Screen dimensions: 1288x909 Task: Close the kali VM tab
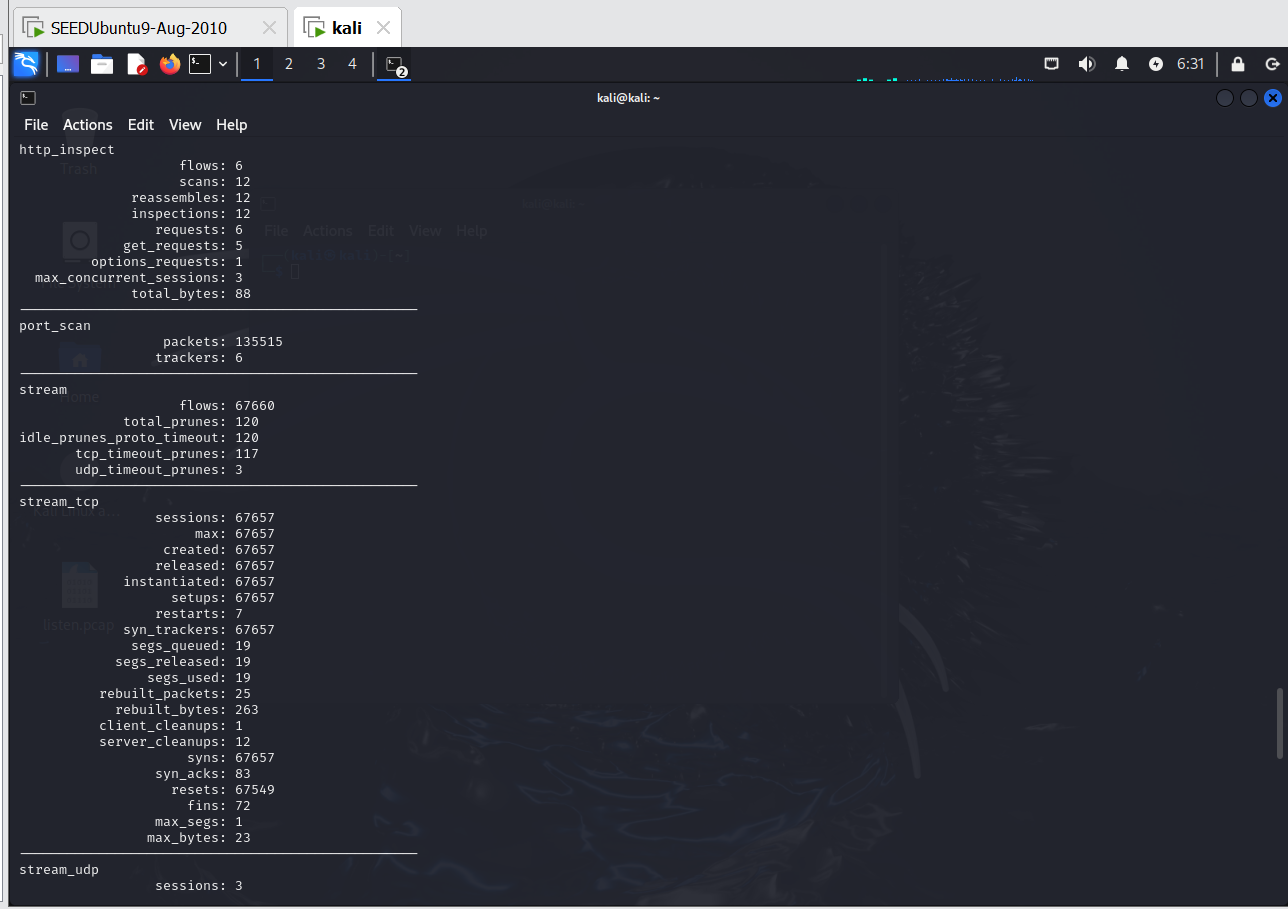[383, 28]
